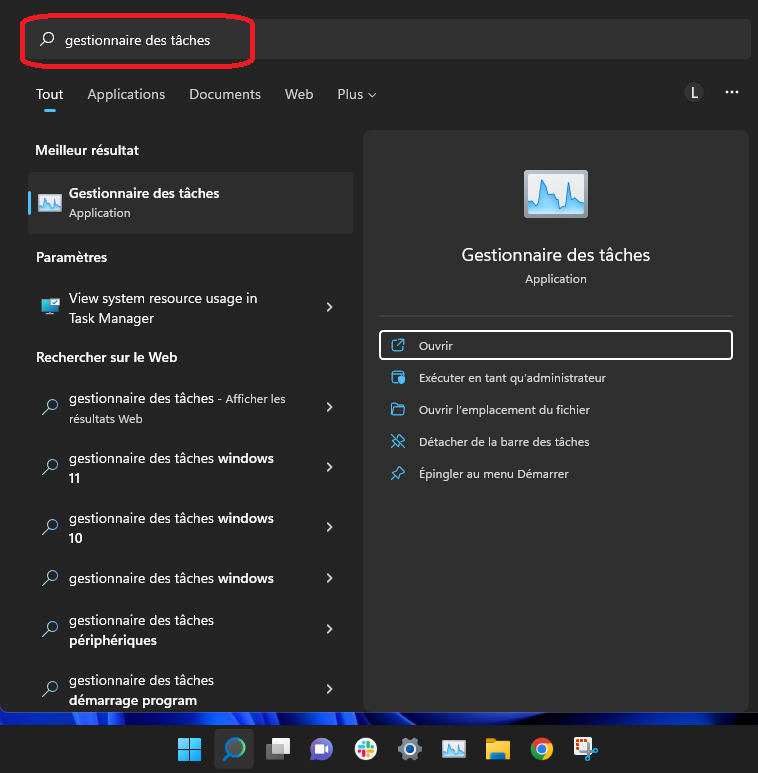This screenshot has width=758, height=773.
Task: Click the Windows Start button in taskbar
Action: point(189,749)
